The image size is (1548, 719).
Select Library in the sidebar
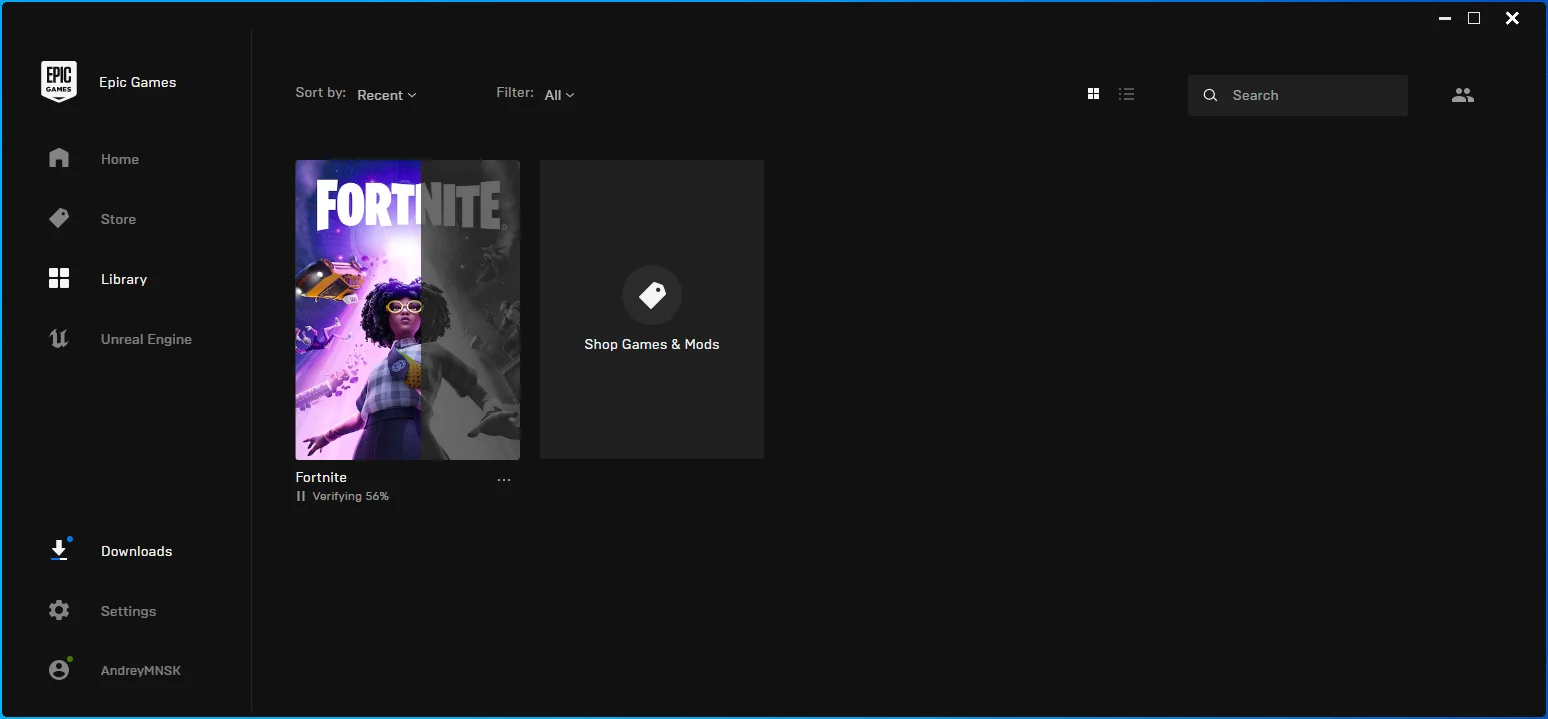[x=124, y=279]
